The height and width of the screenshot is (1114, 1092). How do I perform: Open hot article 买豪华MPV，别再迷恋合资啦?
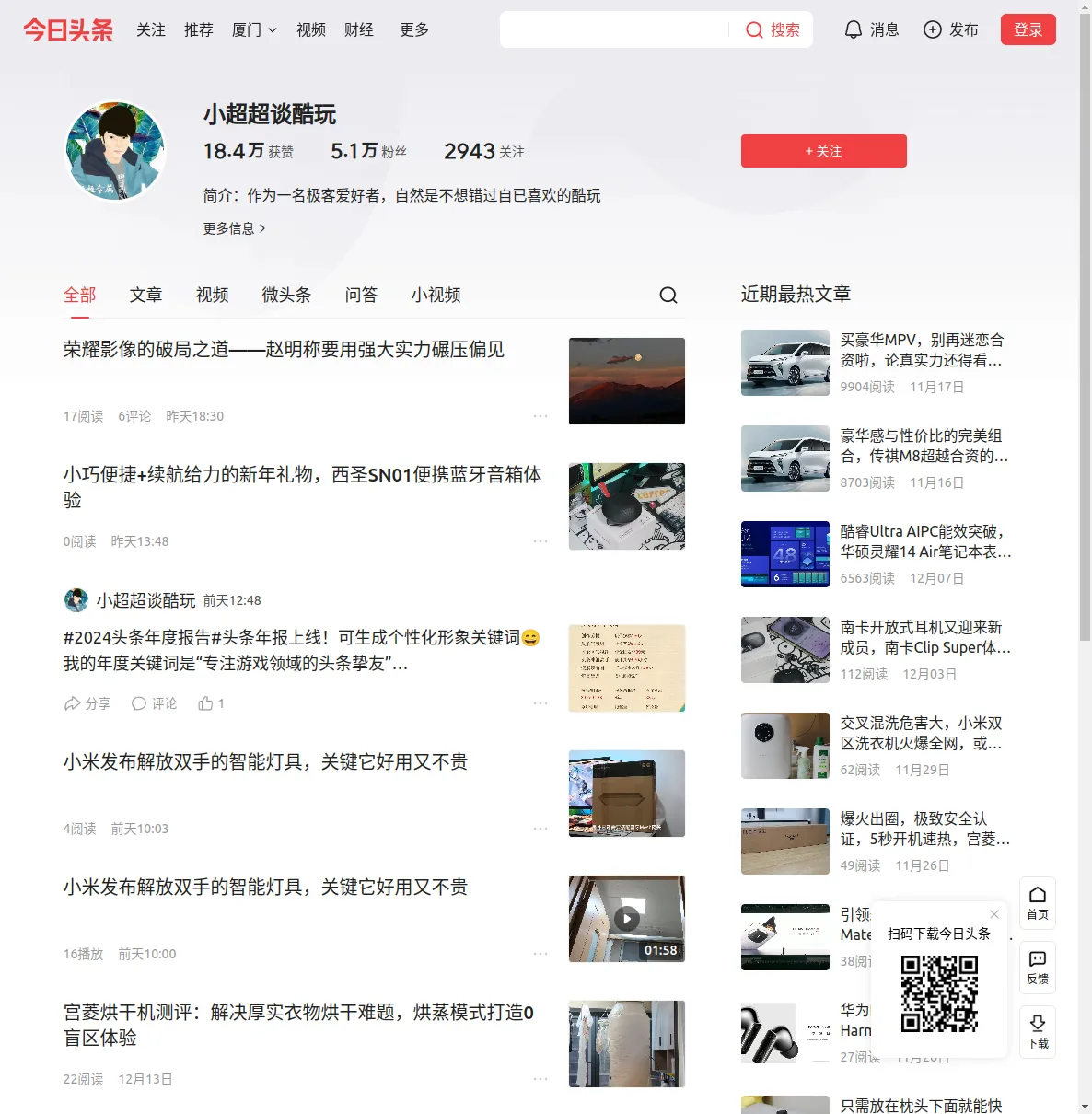coord(923,350)
